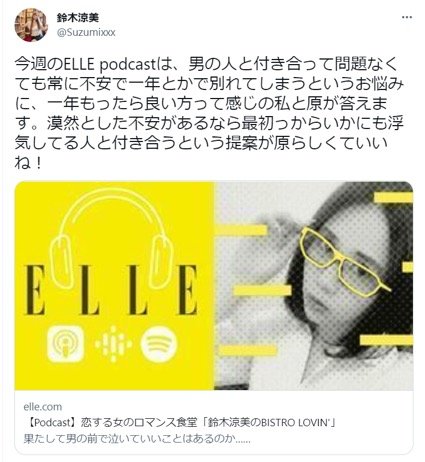Click the headphones graphic on the yellow panel
Image resolution: width=425 pixels, height=462 pixels.
point(111,238)
